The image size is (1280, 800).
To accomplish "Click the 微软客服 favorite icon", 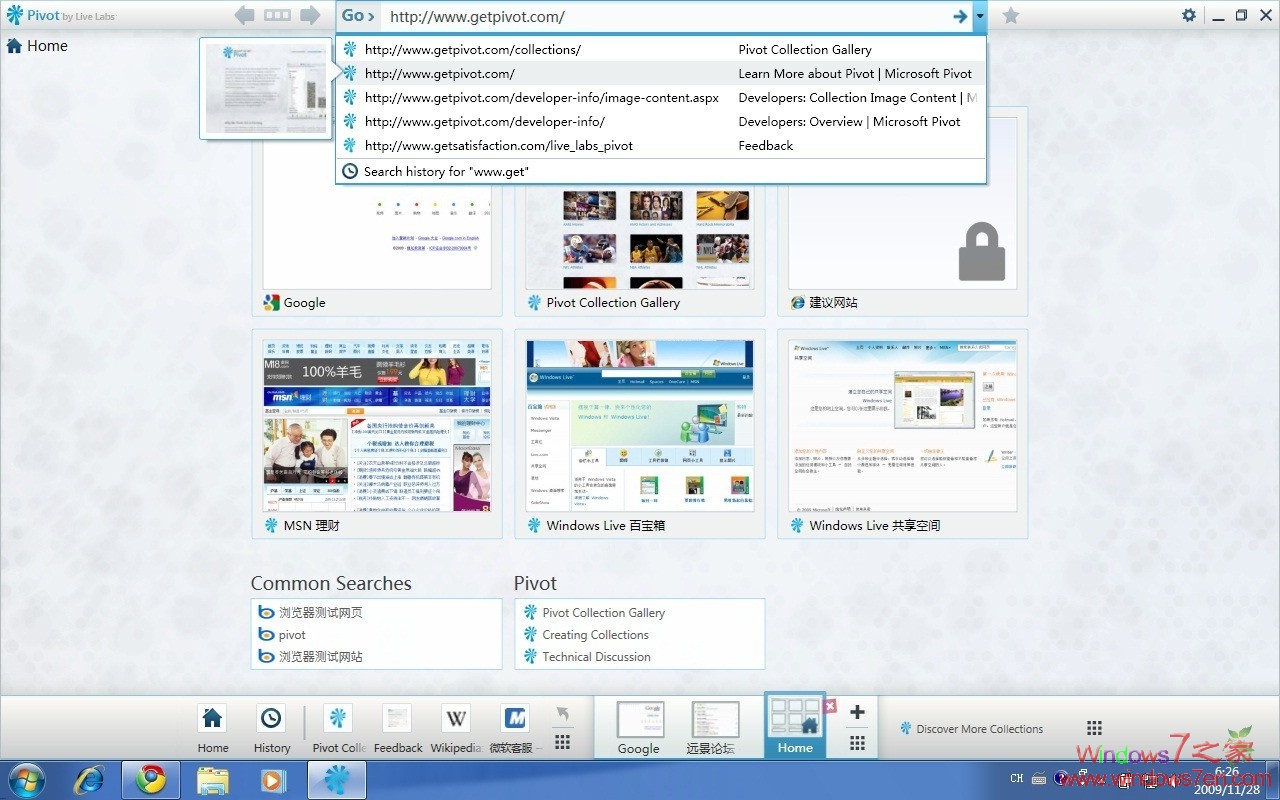I will coord(515,728).
